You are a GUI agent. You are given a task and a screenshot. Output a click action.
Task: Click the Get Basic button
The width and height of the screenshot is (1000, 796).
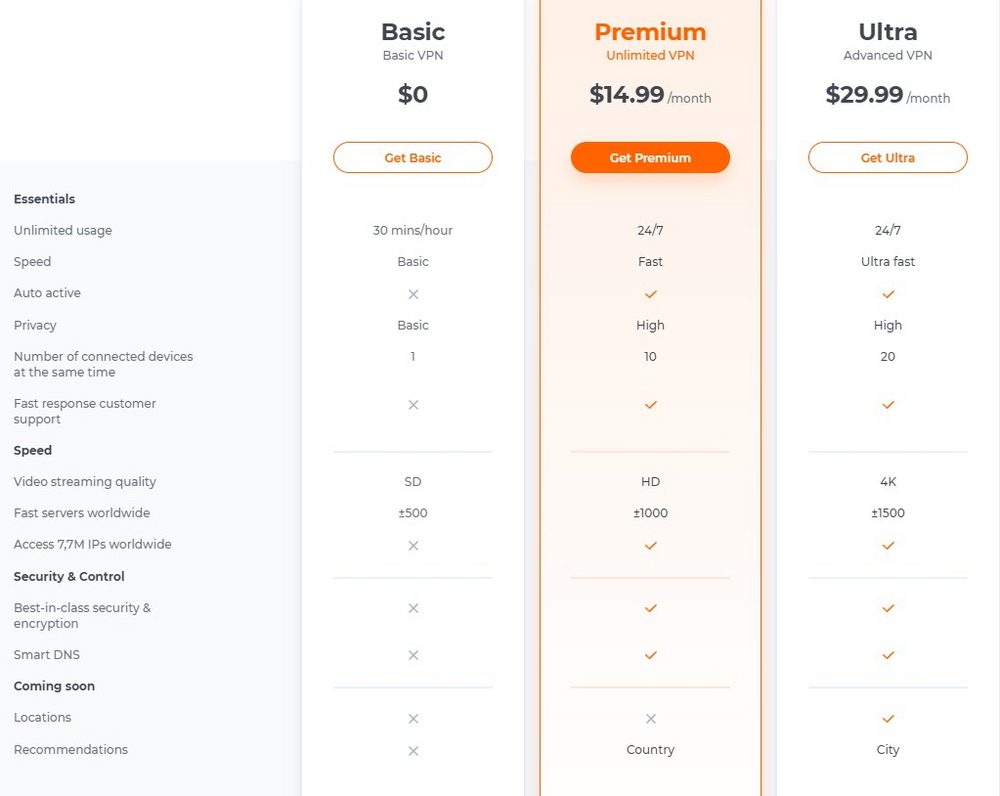(412, 158)
